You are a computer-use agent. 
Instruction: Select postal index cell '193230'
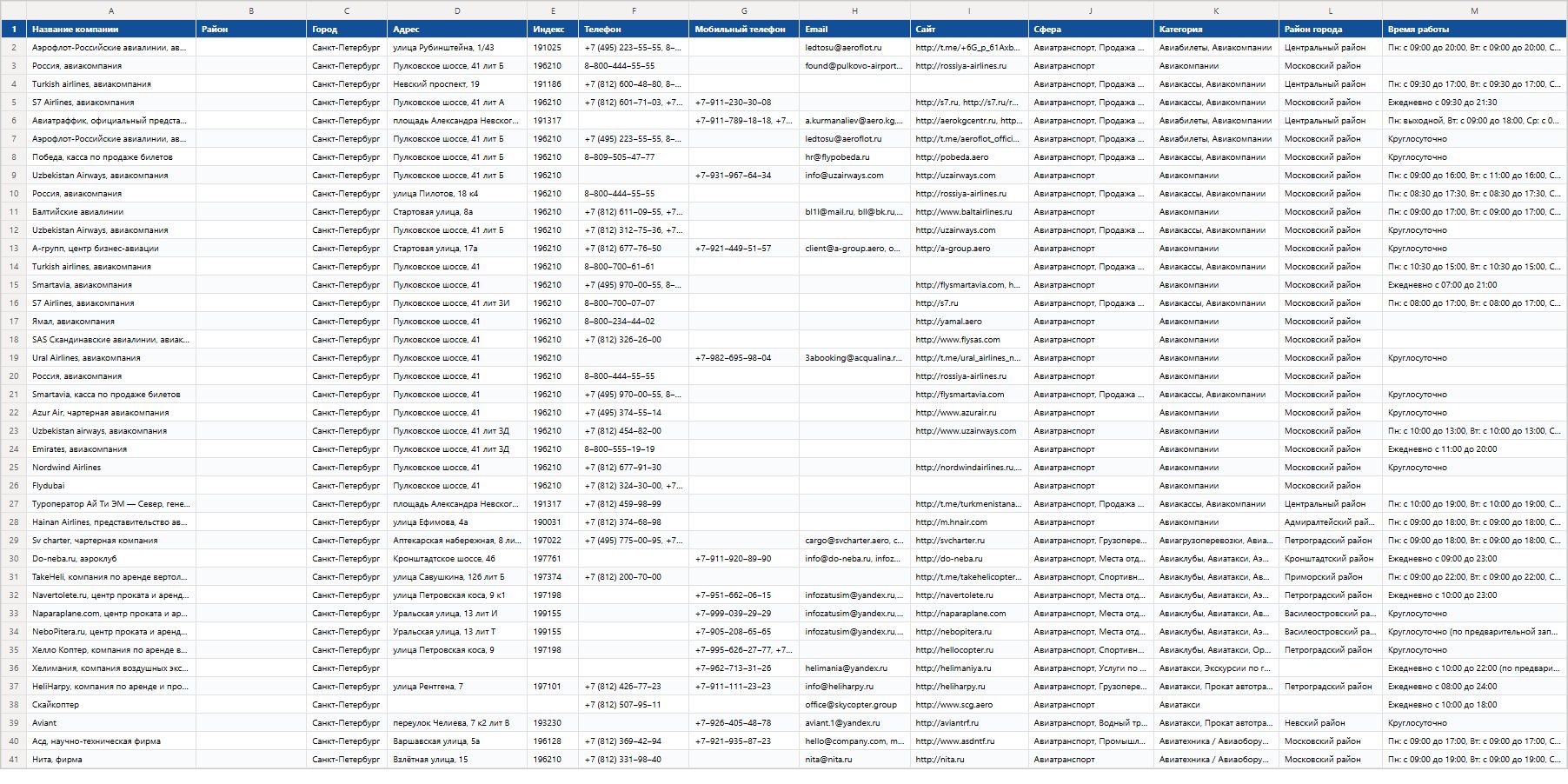(553, 722)
